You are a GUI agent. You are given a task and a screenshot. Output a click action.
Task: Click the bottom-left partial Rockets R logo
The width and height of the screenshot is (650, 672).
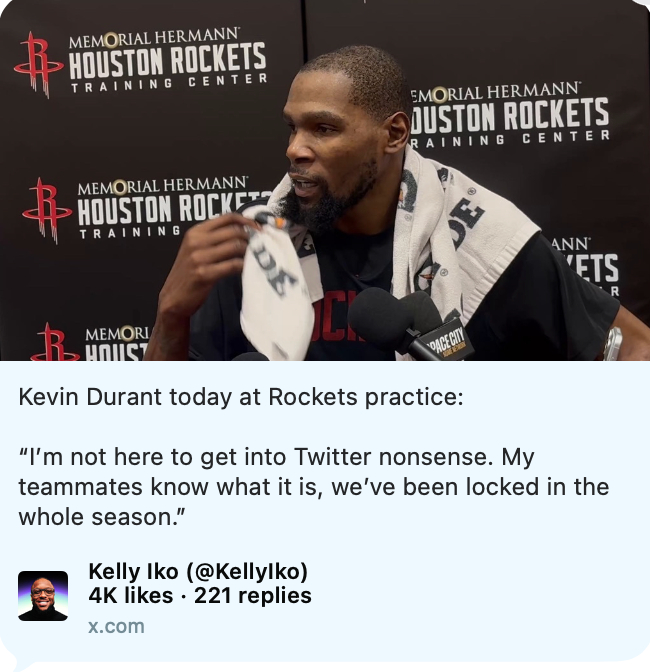(55, 342)
